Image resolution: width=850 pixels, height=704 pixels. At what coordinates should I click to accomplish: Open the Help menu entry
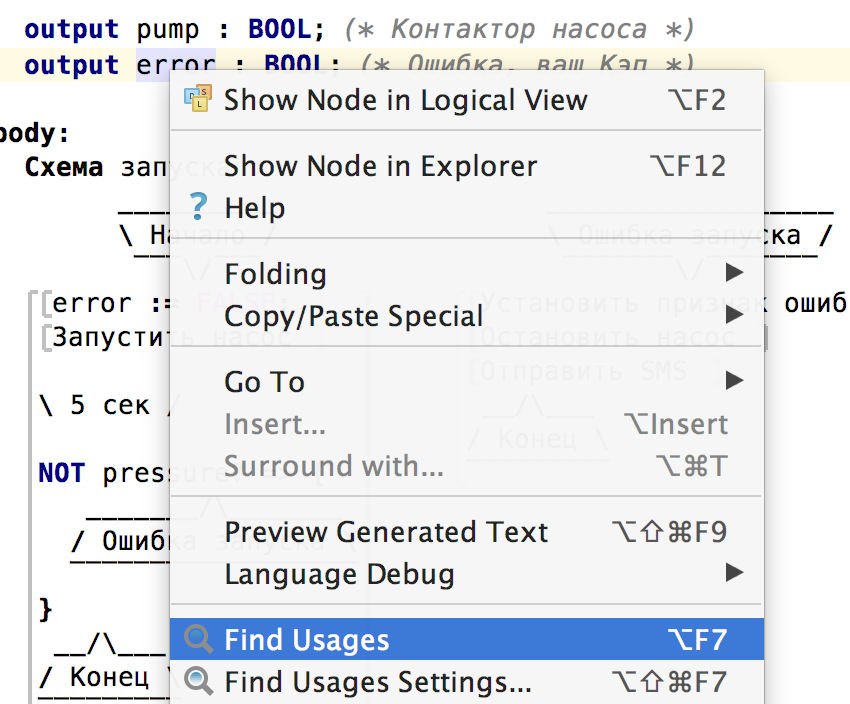tap(255, 208)
